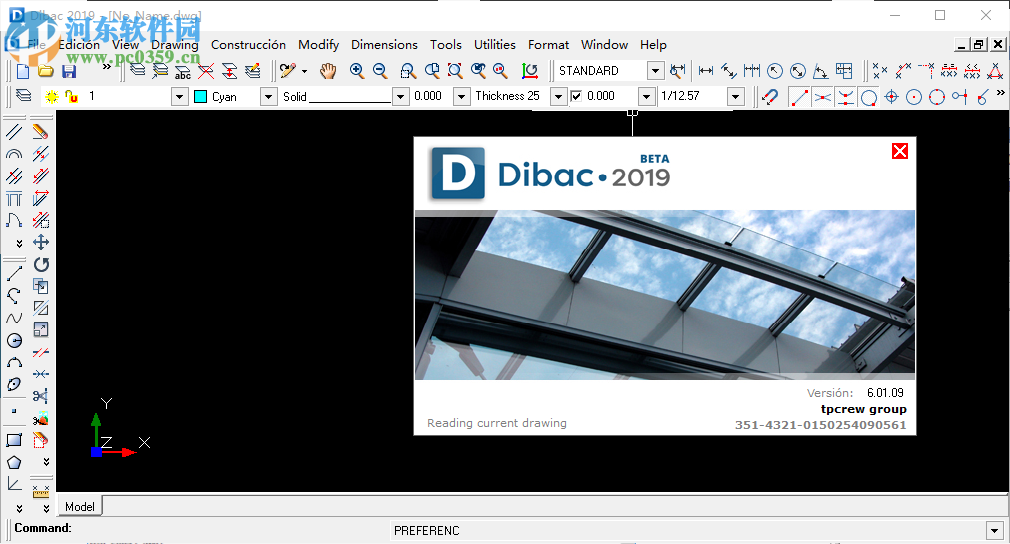This screenshot has width=1010, height=544.
Task: Select the aligned dimension tool
Action: click(729, 71)
